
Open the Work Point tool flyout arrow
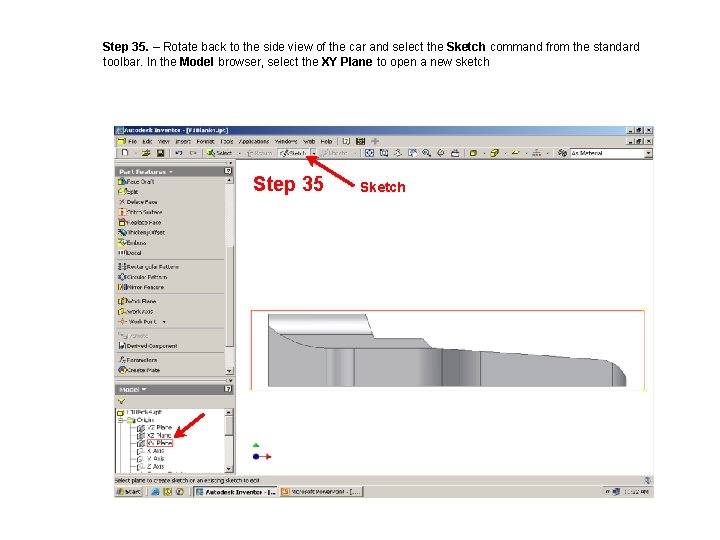point(164,322)
